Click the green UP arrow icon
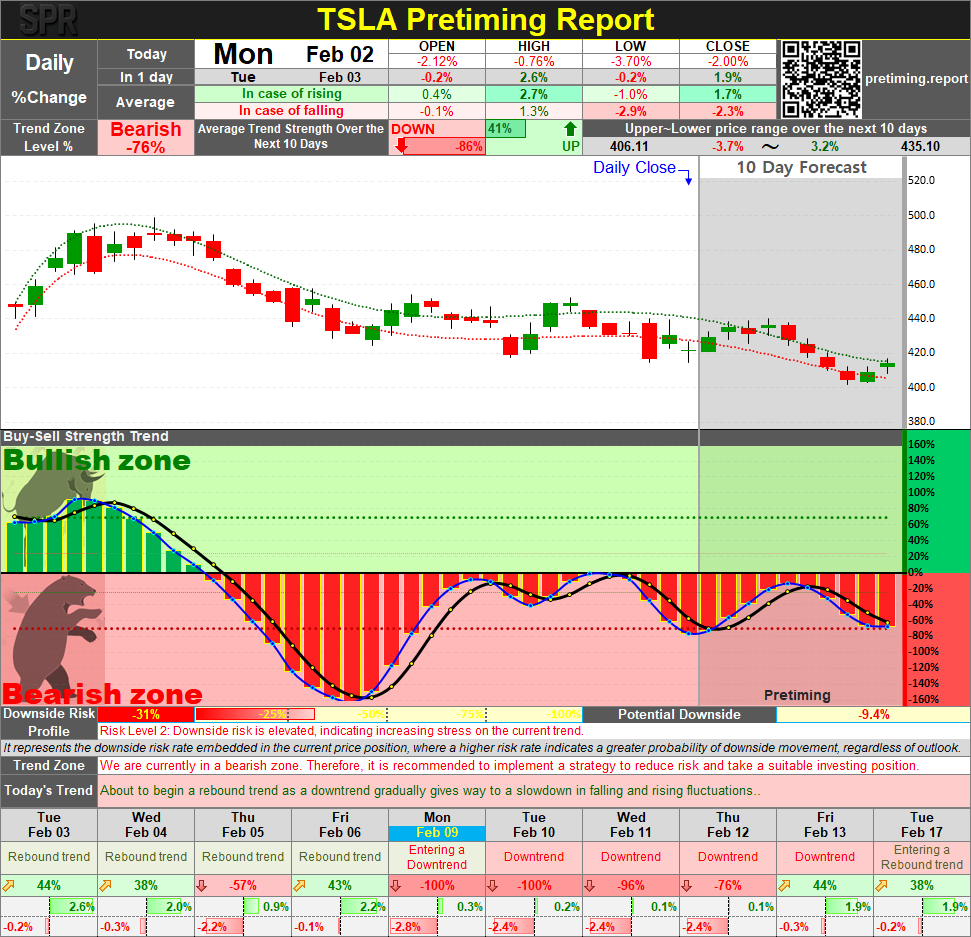The height and width of the screenshot is (937, 971). 570,129
